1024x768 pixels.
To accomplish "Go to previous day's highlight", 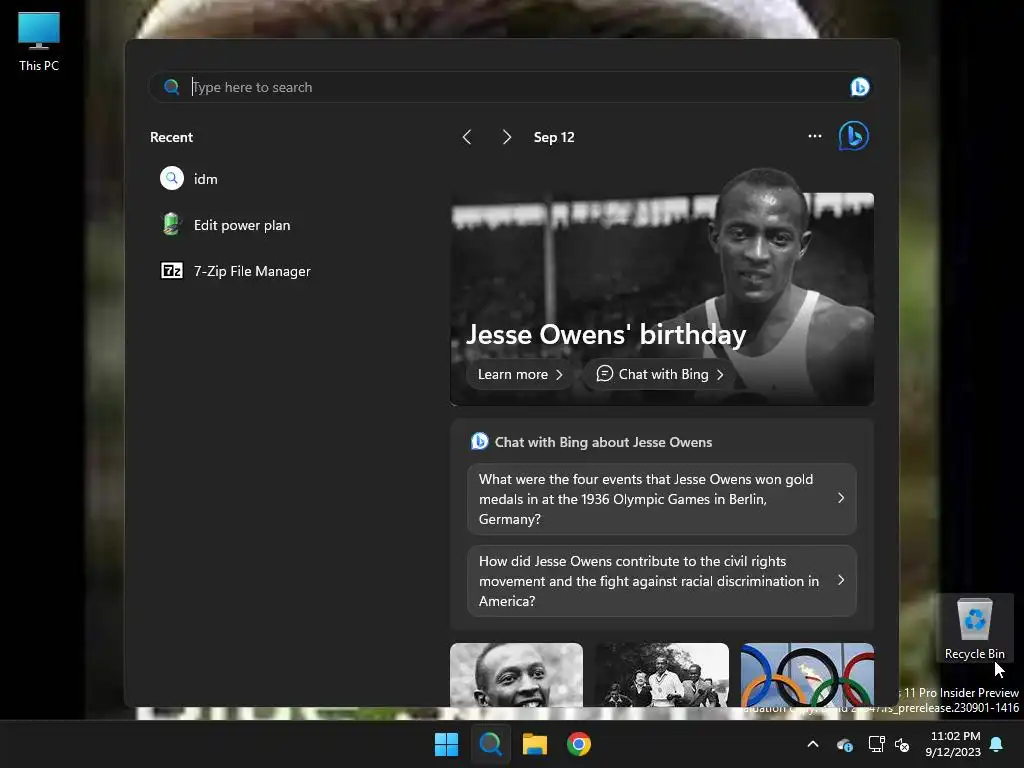I will tap(467, 137).
